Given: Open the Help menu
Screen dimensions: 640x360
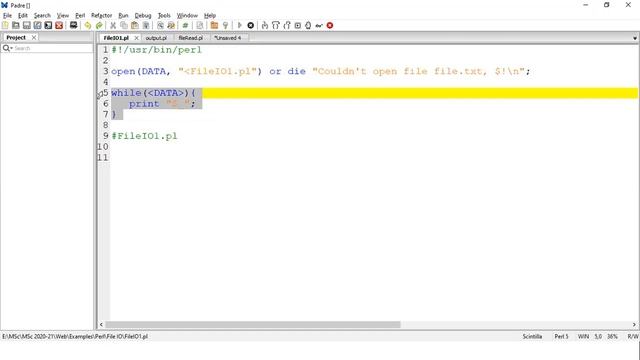Looking at the screenshot, I should [x=210, y=16].
